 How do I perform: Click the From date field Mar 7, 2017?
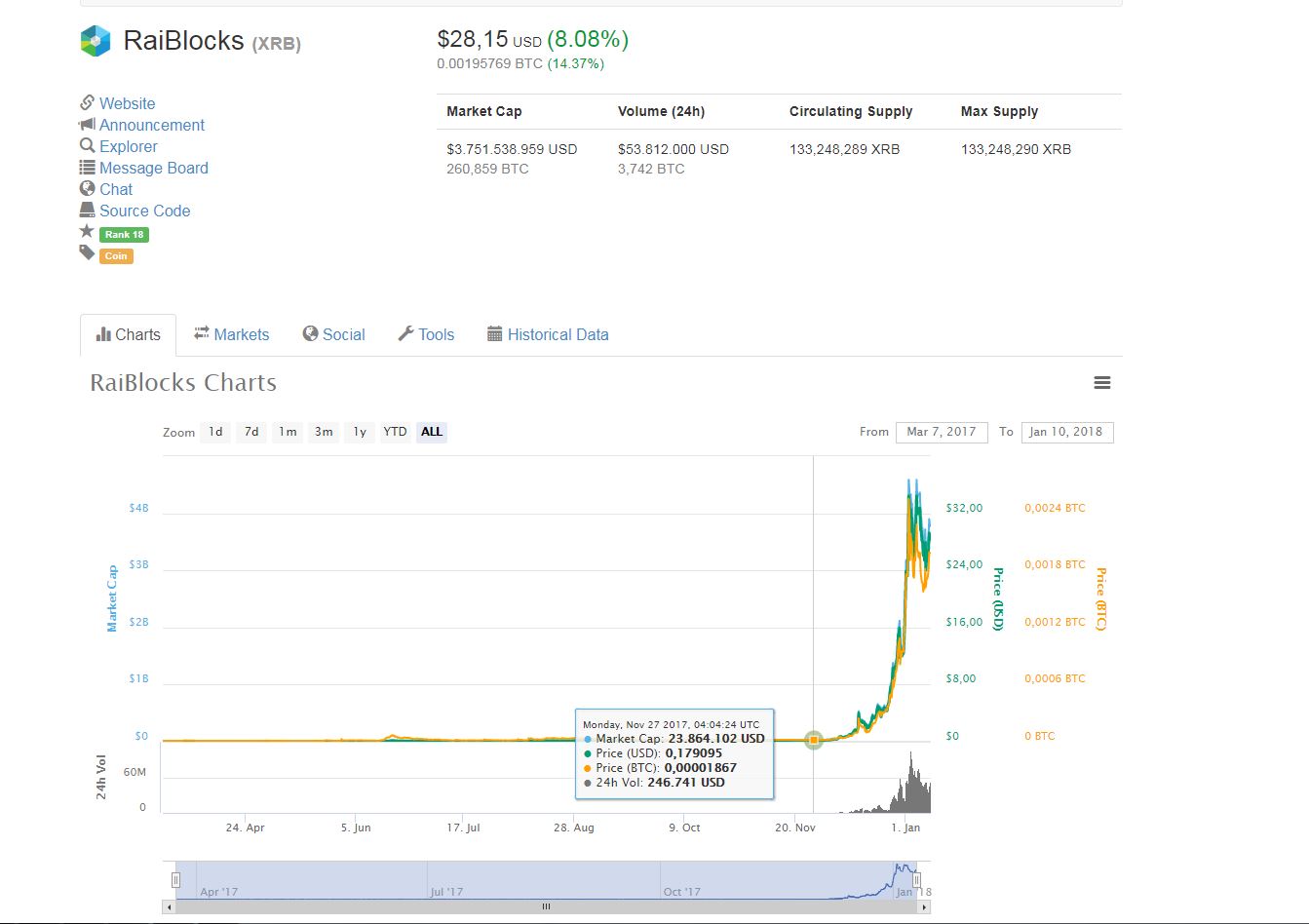(x=942, y=432)
